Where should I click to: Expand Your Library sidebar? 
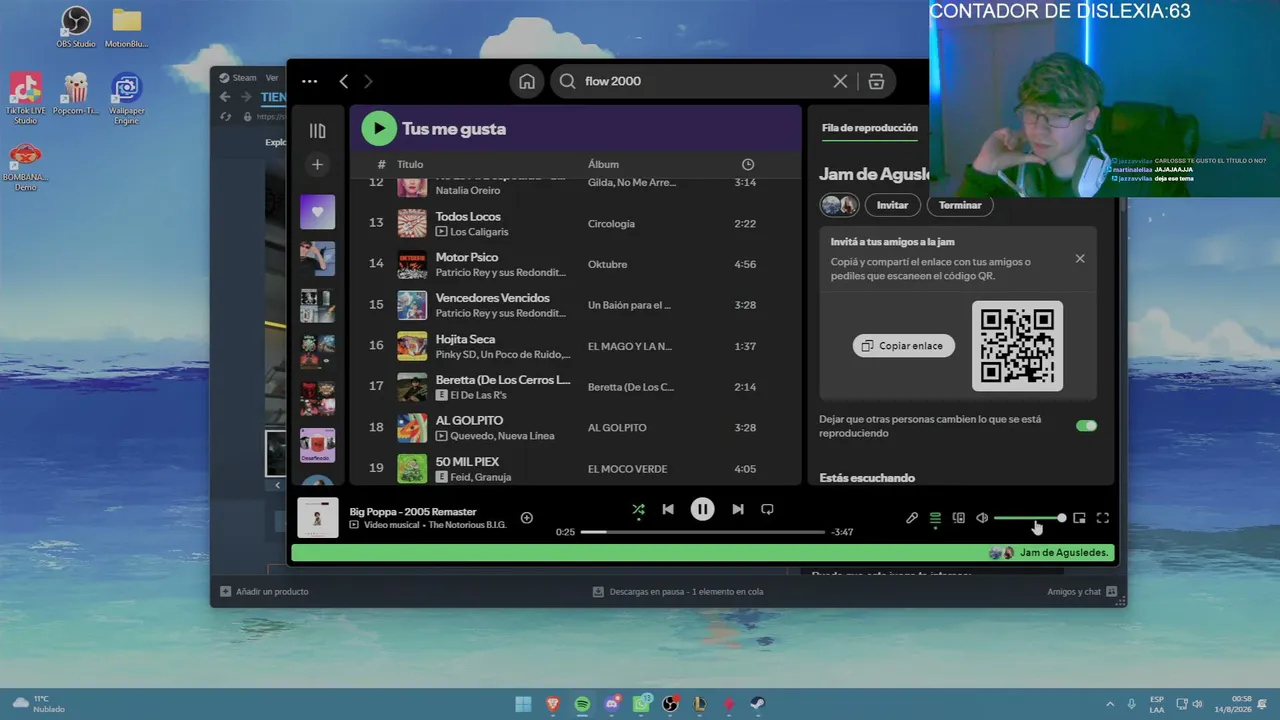tap(317, 131)
